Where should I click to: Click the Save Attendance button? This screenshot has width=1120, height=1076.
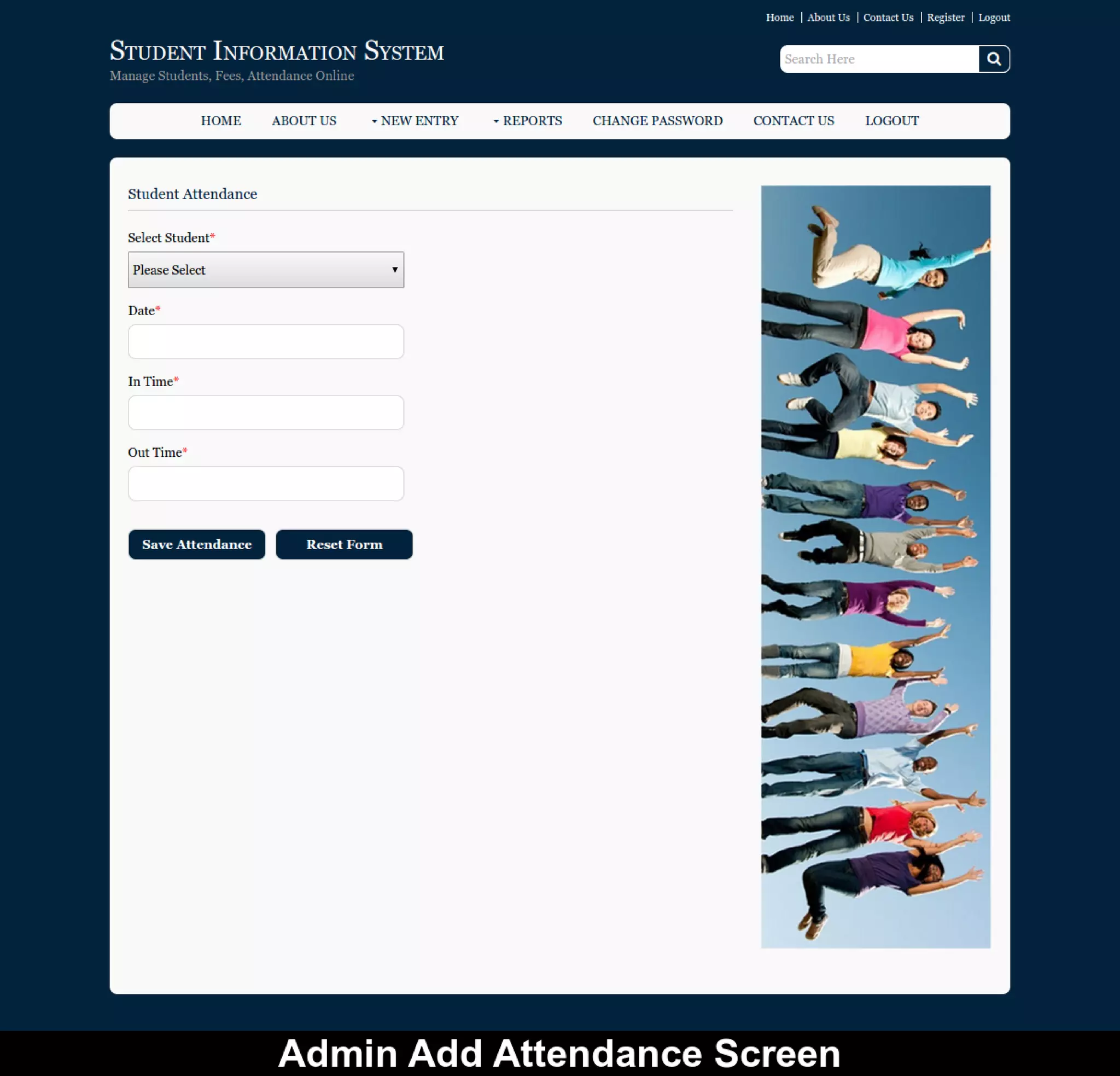196,544
